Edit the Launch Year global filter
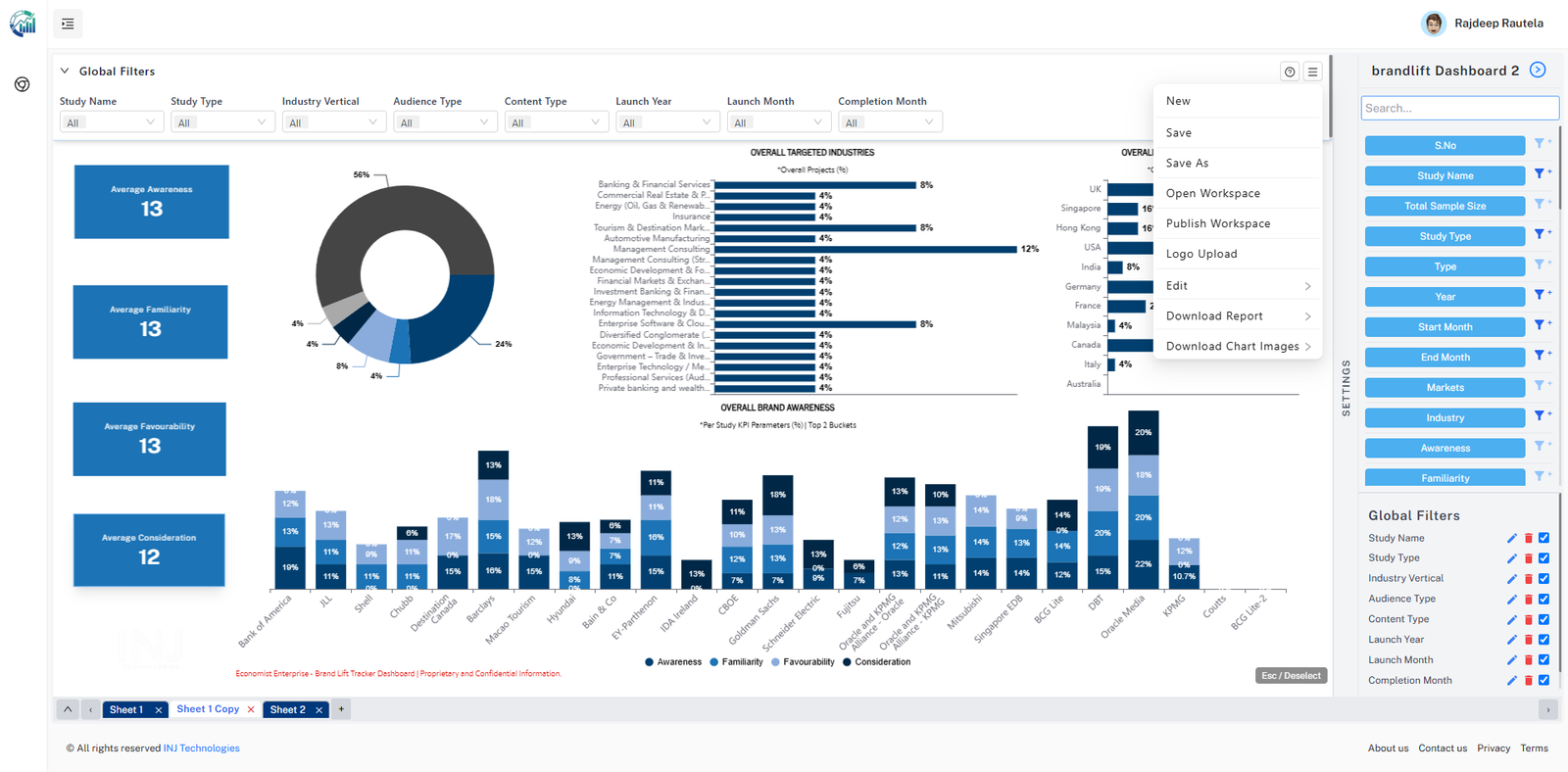Viewport: 1568px width, 772px height. click(x=1511, y=640)
